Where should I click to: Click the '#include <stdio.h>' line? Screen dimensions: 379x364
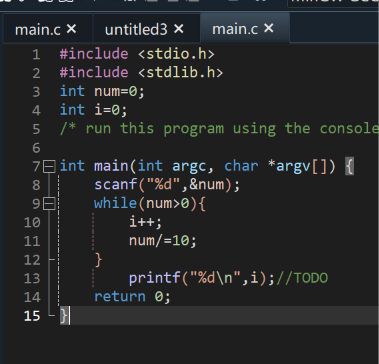(137, 54)
